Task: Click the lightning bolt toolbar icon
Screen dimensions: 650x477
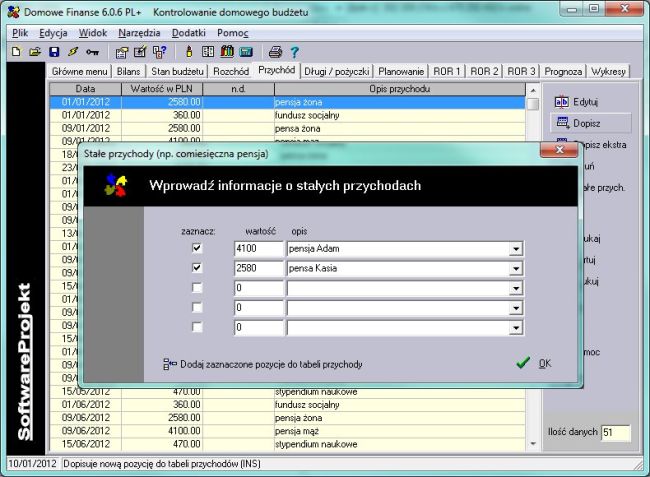Action: 72,52
